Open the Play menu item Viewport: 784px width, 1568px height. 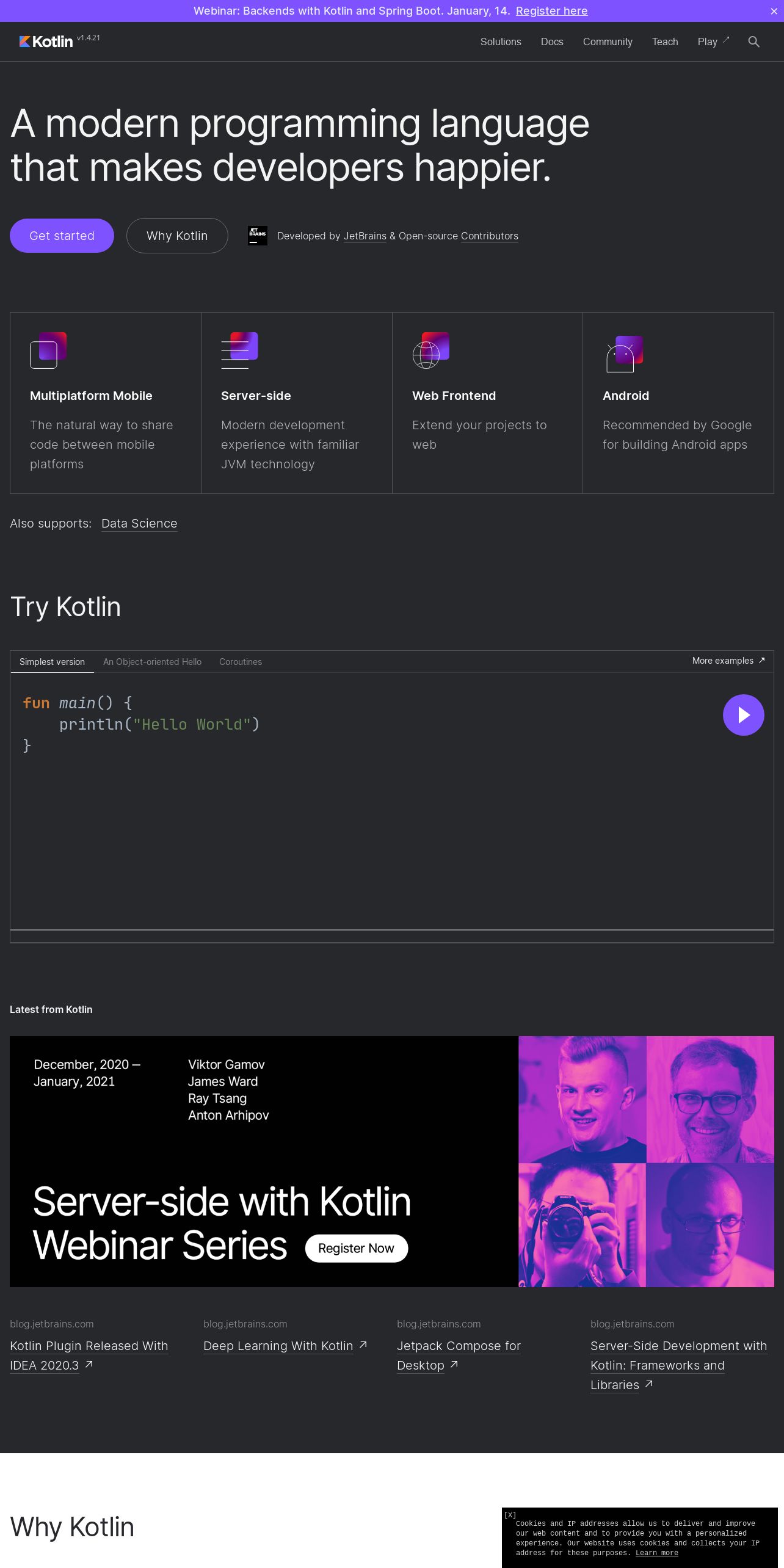tap(707, 42)
